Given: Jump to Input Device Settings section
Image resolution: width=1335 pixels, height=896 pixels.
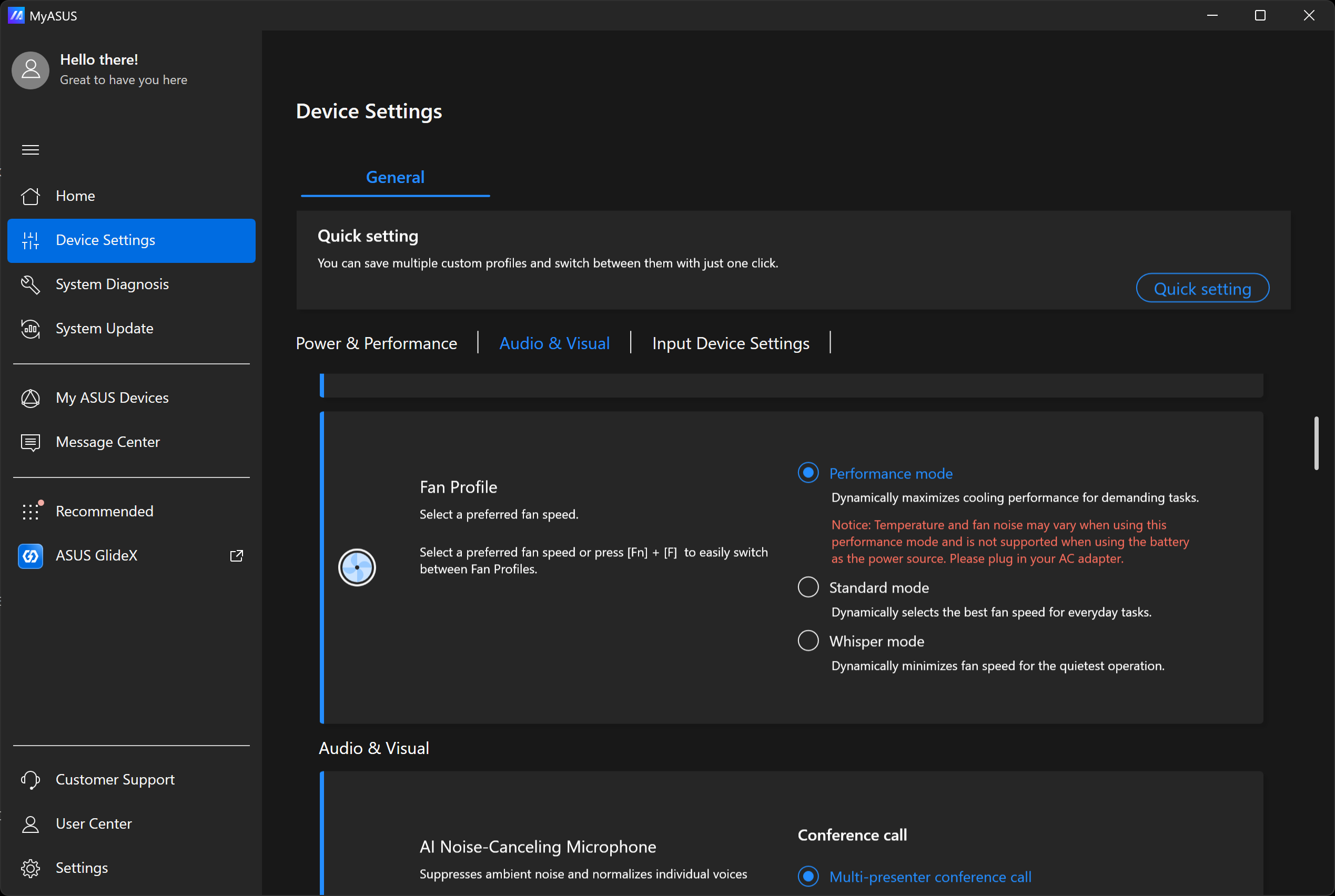Looking at the screenshot, I should [731, 343].
